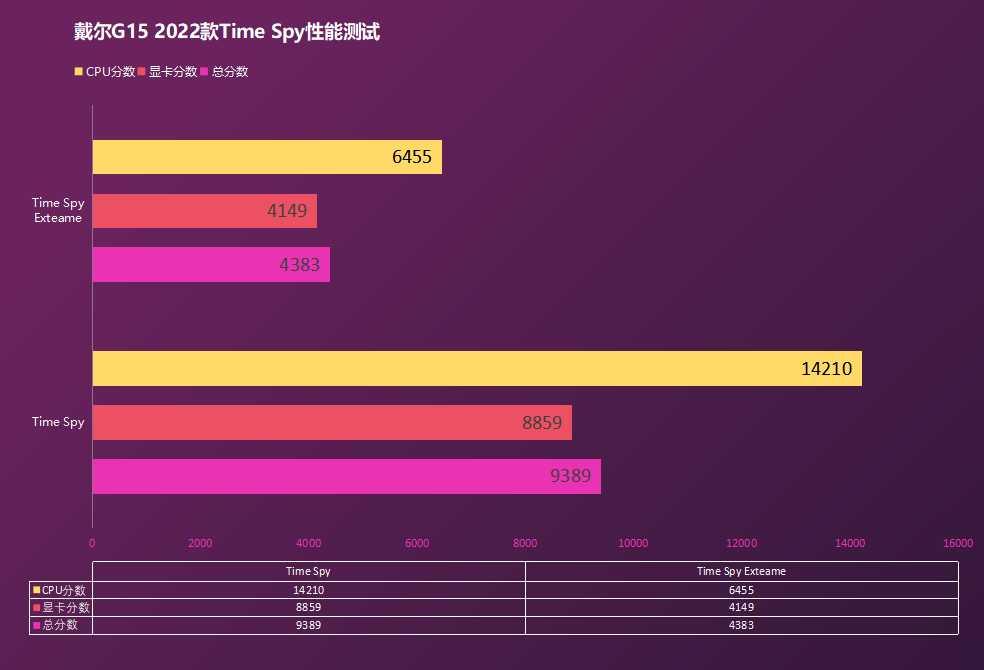Click the red 显卡分数 swatch in top legend

point(142,72)
